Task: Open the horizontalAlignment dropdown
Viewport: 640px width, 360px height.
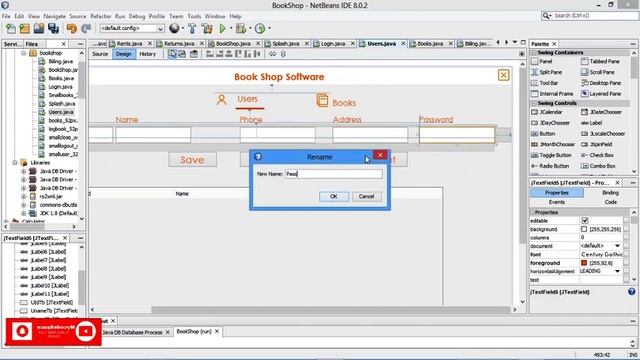Action: (617, 271)
